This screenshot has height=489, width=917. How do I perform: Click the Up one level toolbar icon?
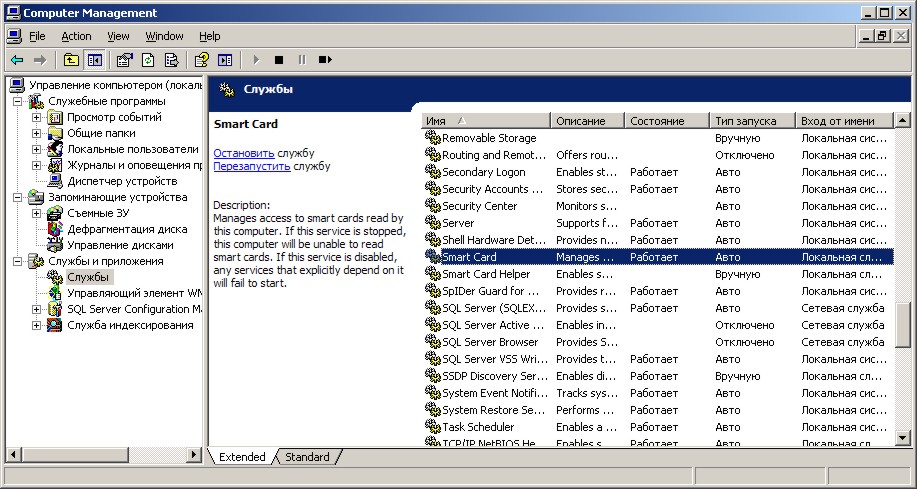71,60
